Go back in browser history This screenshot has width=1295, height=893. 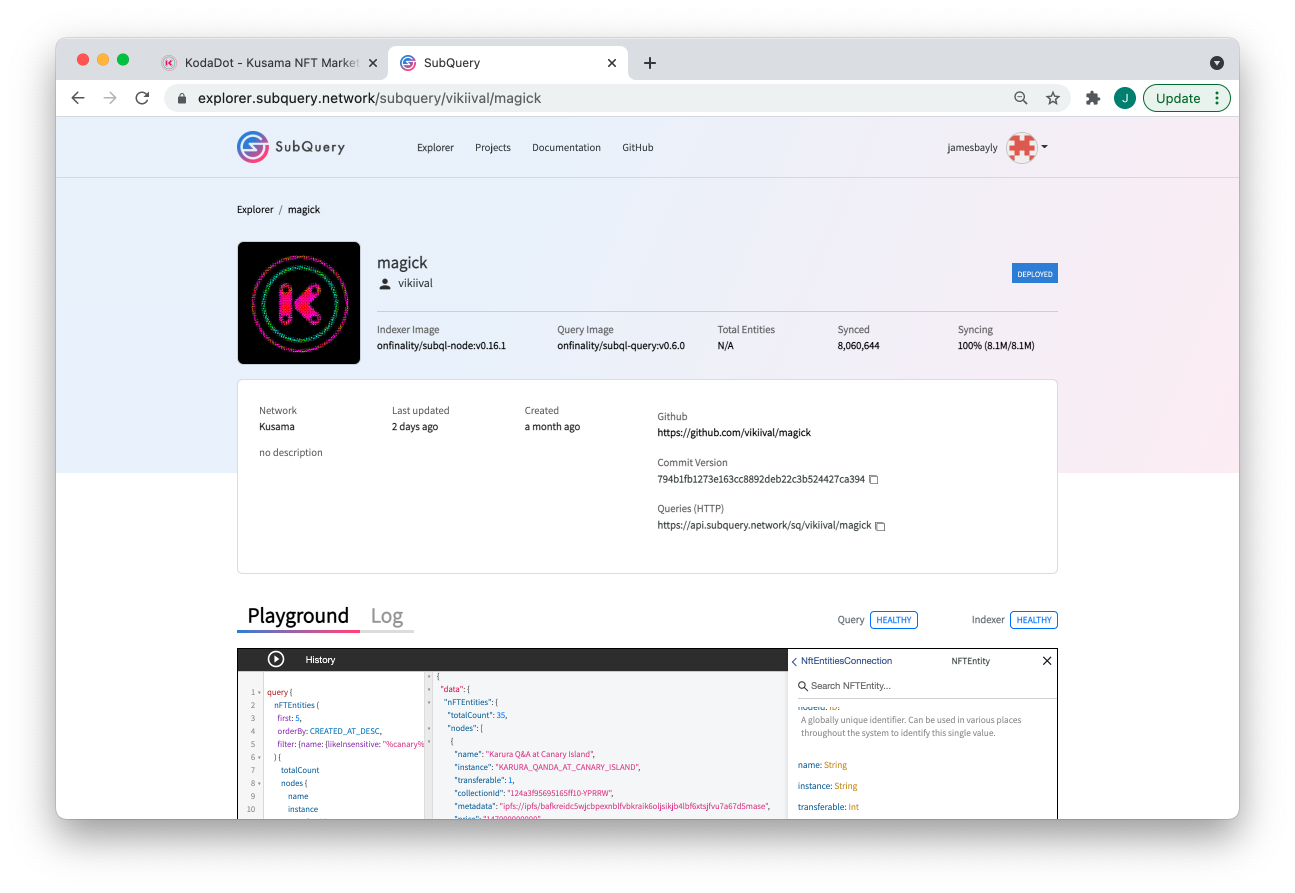78,98
